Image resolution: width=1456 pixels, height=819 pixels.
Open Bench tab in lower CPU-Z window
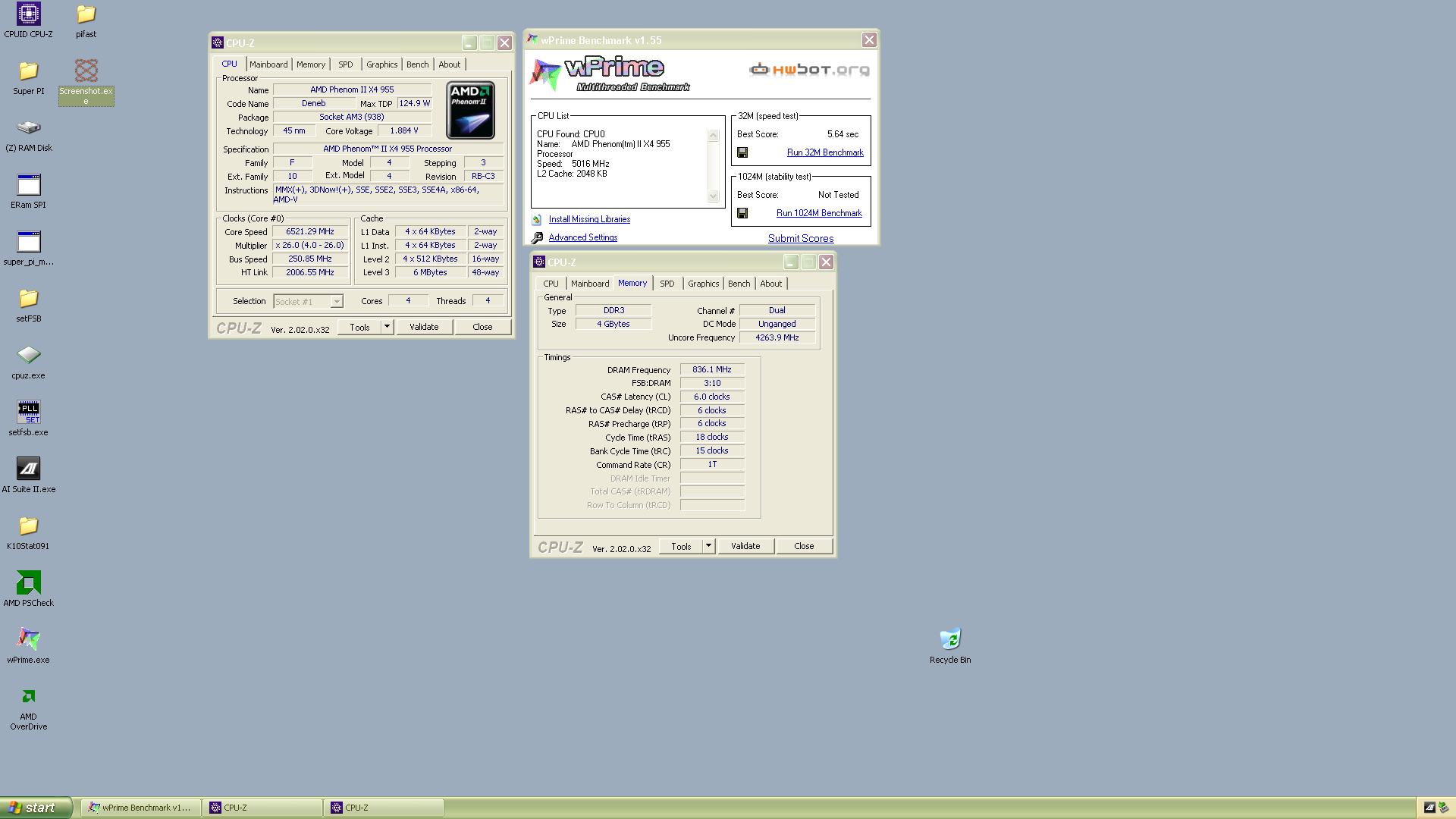coord(739,284)
